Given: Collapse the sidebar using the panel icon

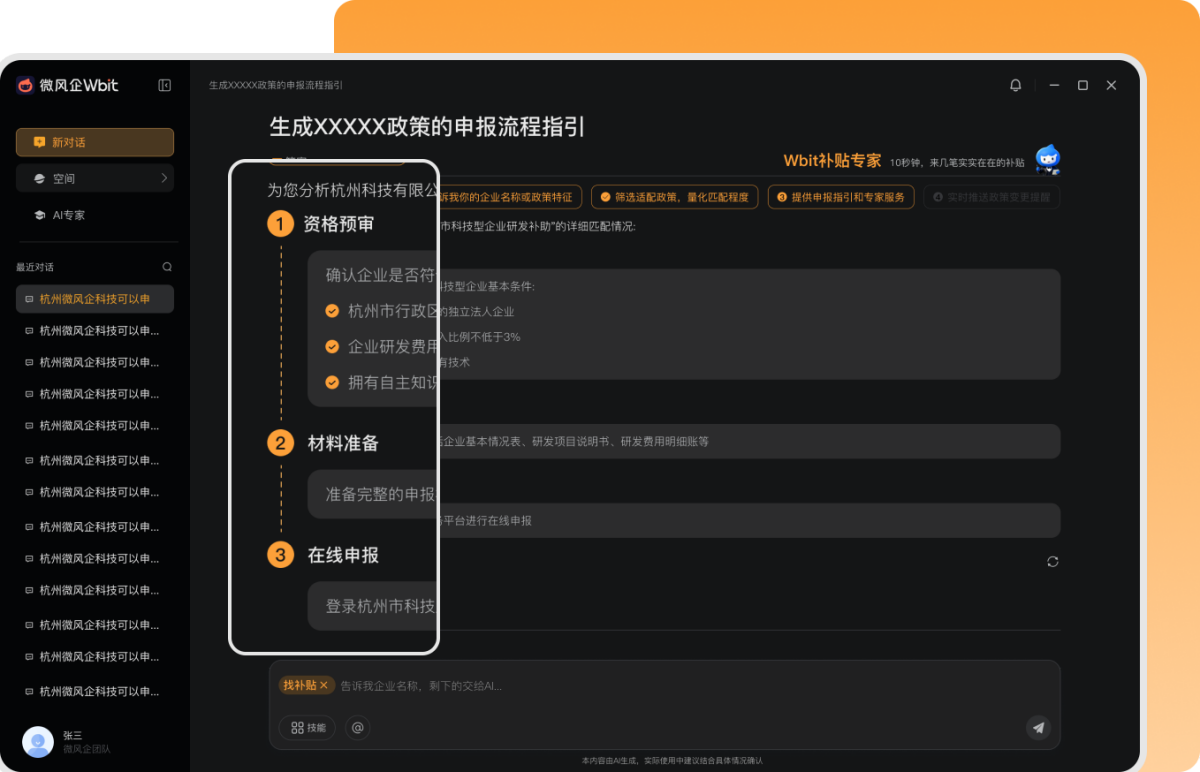Looking at the screenshot, I should [163, 85].
